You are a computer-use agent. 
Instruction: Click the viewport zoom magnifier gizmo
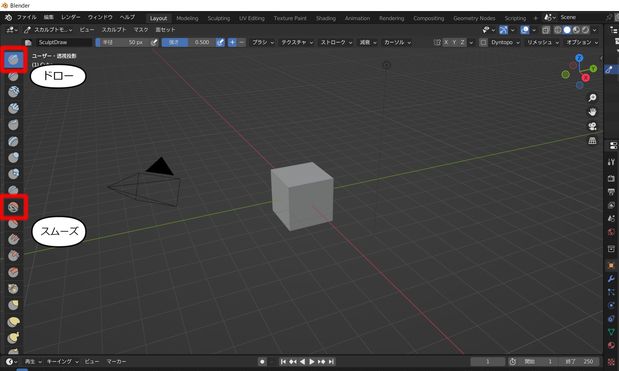click(x=592, y=97)
